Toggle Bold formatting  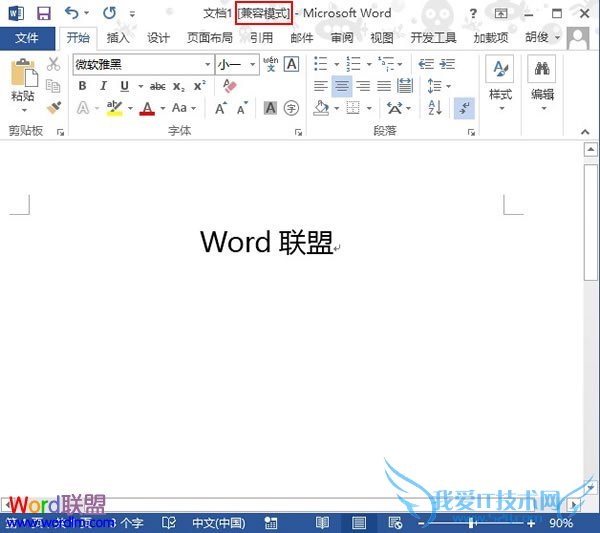click(82, 87)
